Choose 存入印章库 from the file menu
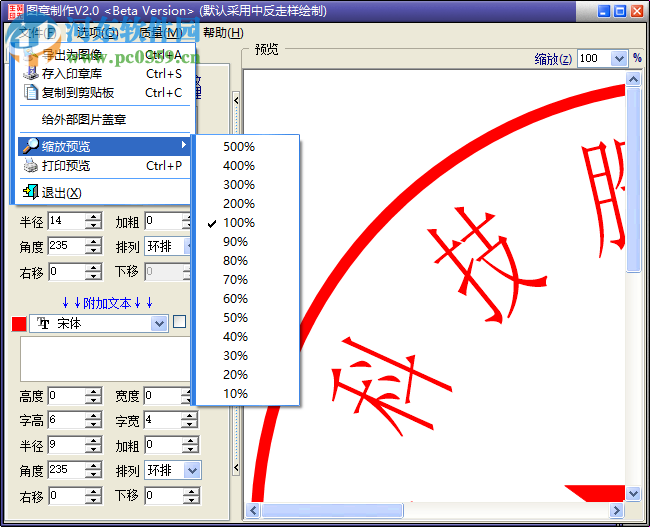650x527 pixels. click(x=104, y=73)
